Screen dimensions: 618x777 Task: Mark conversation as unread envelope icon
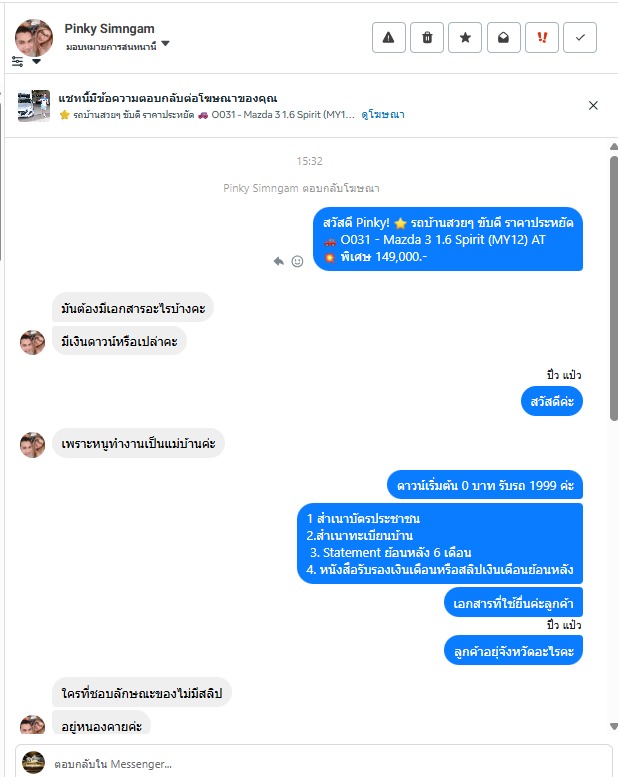tap(504, 37)
